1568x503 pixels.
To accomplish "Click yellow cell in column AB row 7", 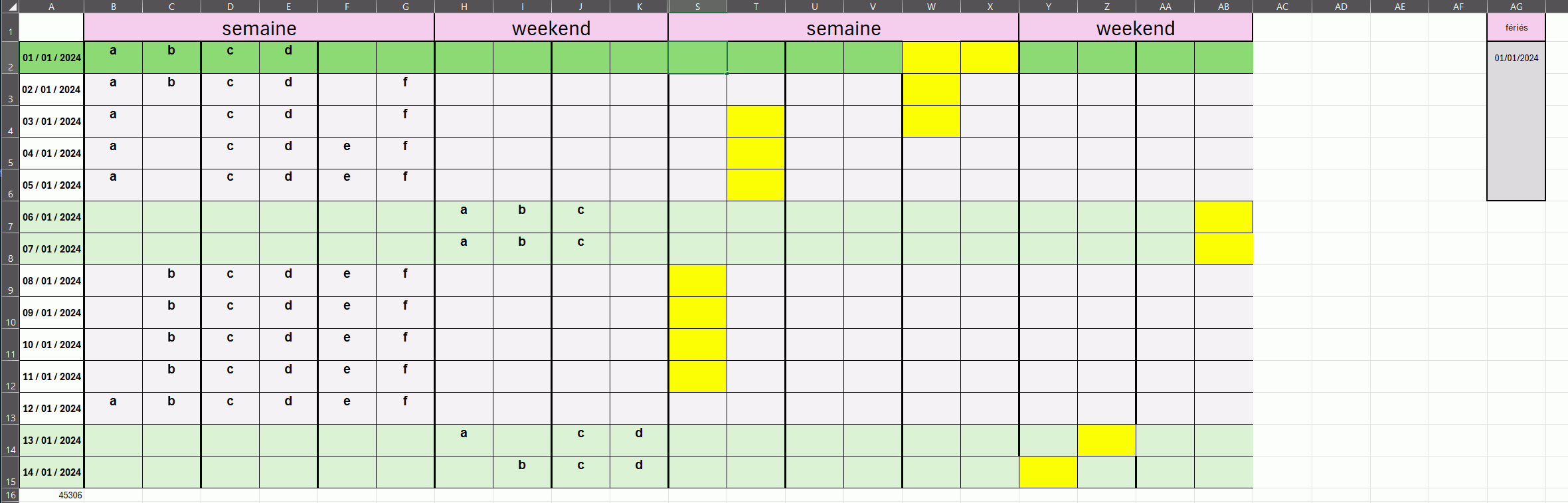I will (x=1223, y=217).
